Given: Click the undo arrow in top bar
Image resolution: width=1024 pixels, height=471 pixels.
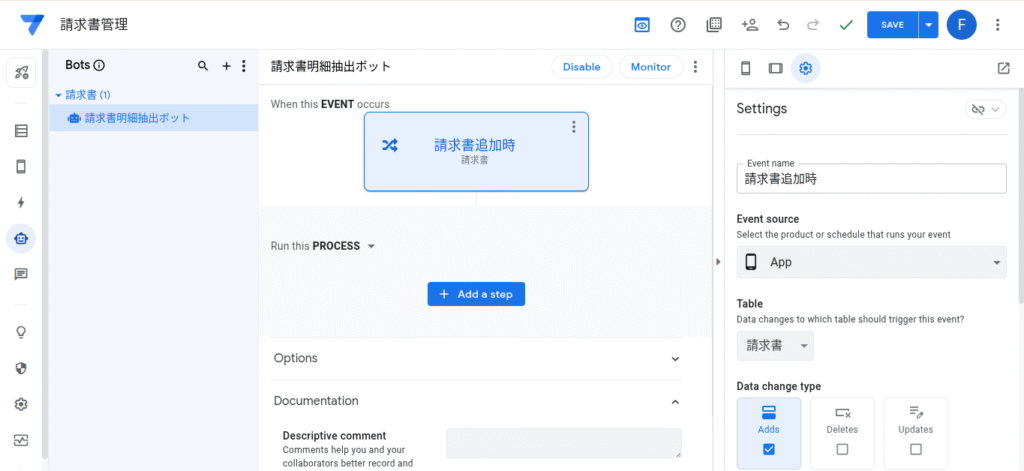Looking at the screenshot, I should [x=783, y=25].
